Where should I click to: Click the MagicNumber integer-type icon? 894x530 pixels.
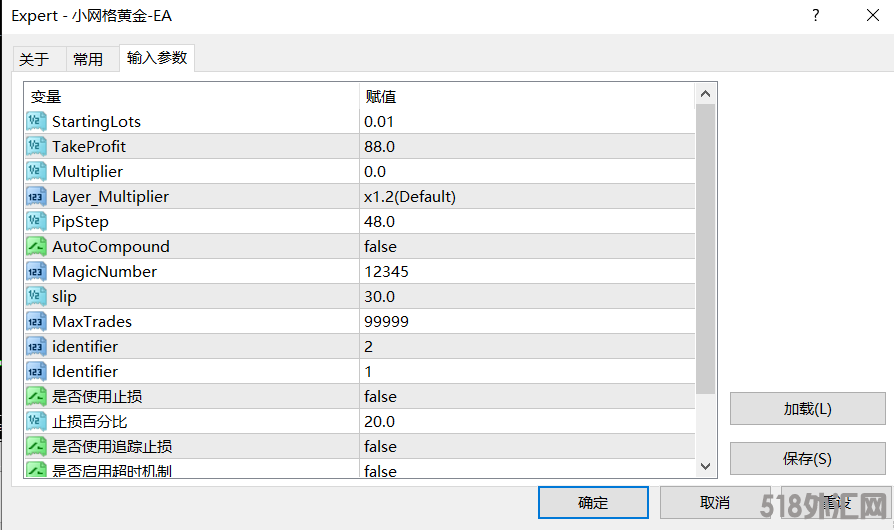[36, 272]
